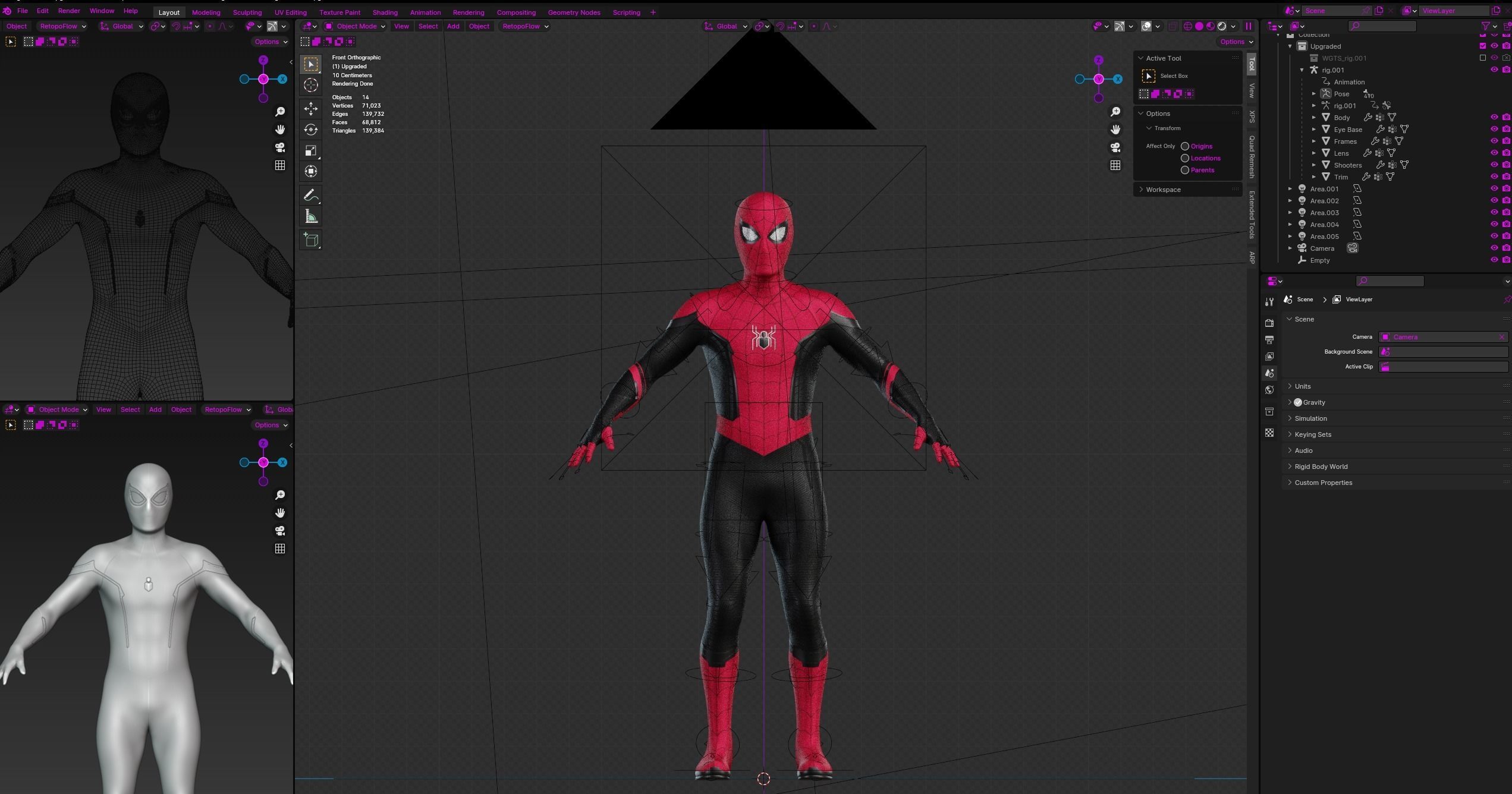Select the Rotate tool in main viewport
Viewport: 1512px width, 794px height.
point(310,130)
